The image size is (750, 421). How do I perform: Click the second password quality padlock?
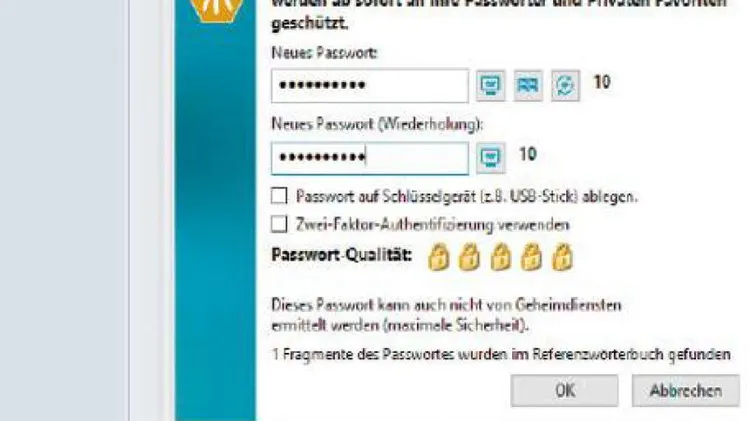coord(469,257)
